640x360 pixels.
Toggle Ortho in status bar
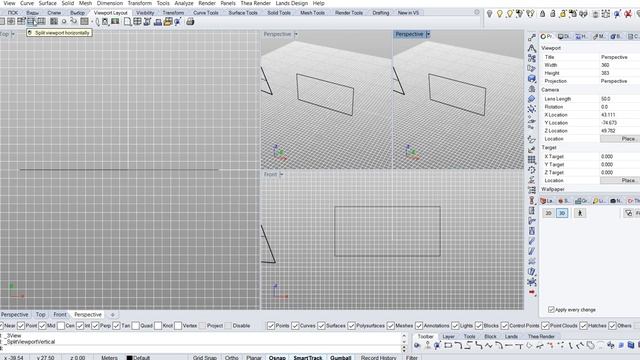[231, 358]
